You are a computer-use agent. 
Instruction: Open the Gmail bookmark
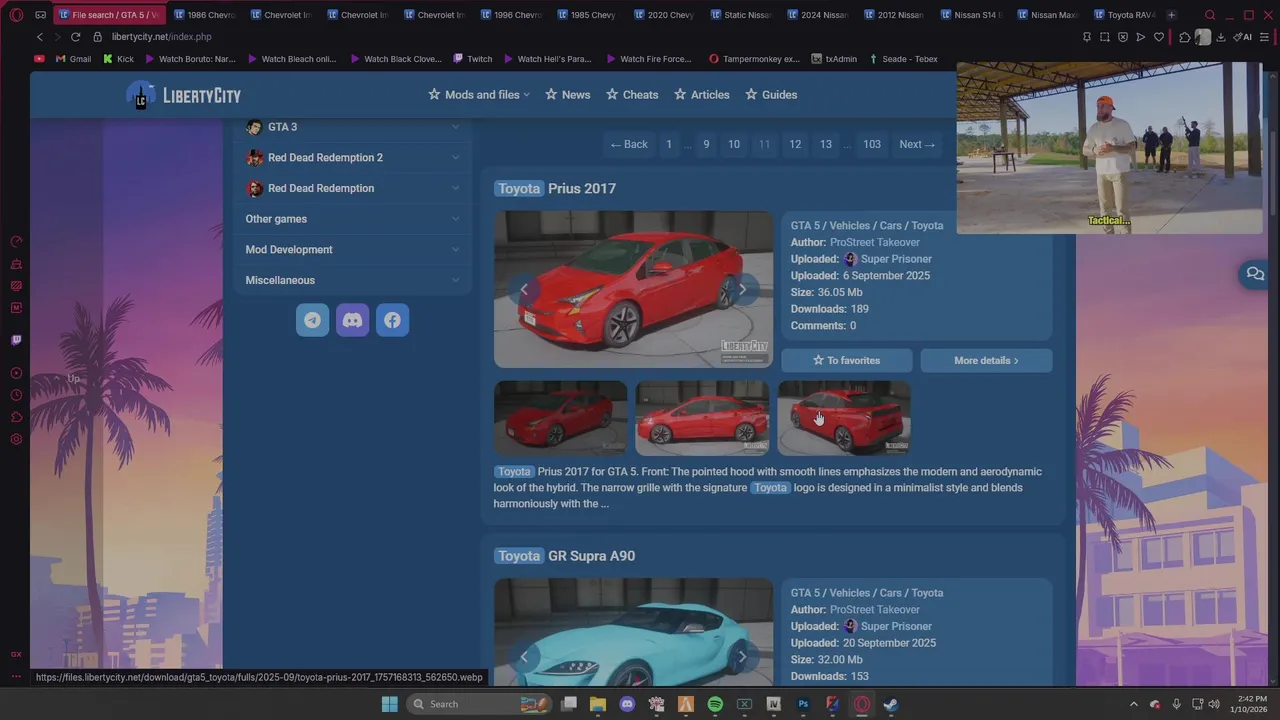click(72, 59)
